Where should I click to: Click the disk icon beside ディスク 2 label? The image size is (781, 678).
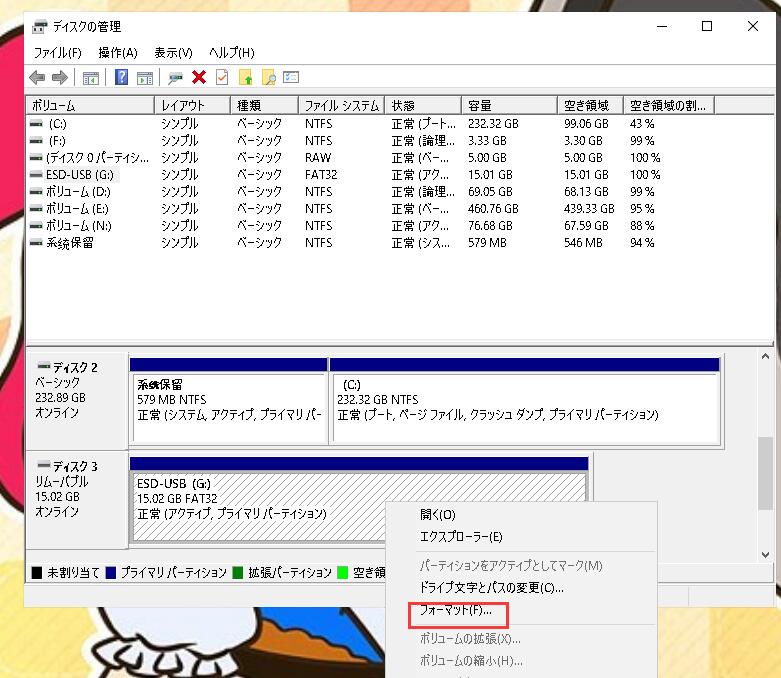click(x=44, y=367)
